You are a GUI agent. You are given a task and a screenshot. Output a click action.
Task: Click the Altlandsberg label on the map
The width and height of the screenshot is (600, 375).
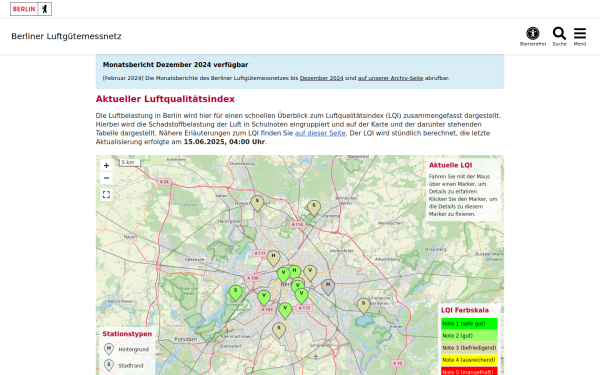pos(387,259)
